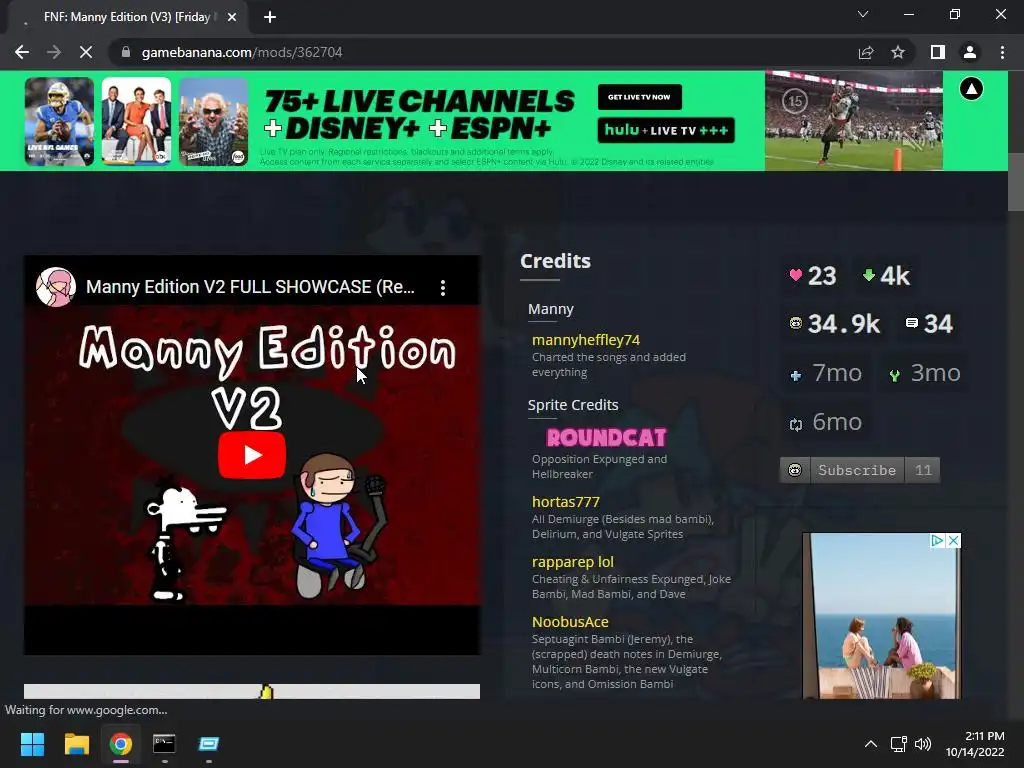Select the FNF: Manny Edition (V3) tab
1024x768 pixels.
tap(127, 17)
